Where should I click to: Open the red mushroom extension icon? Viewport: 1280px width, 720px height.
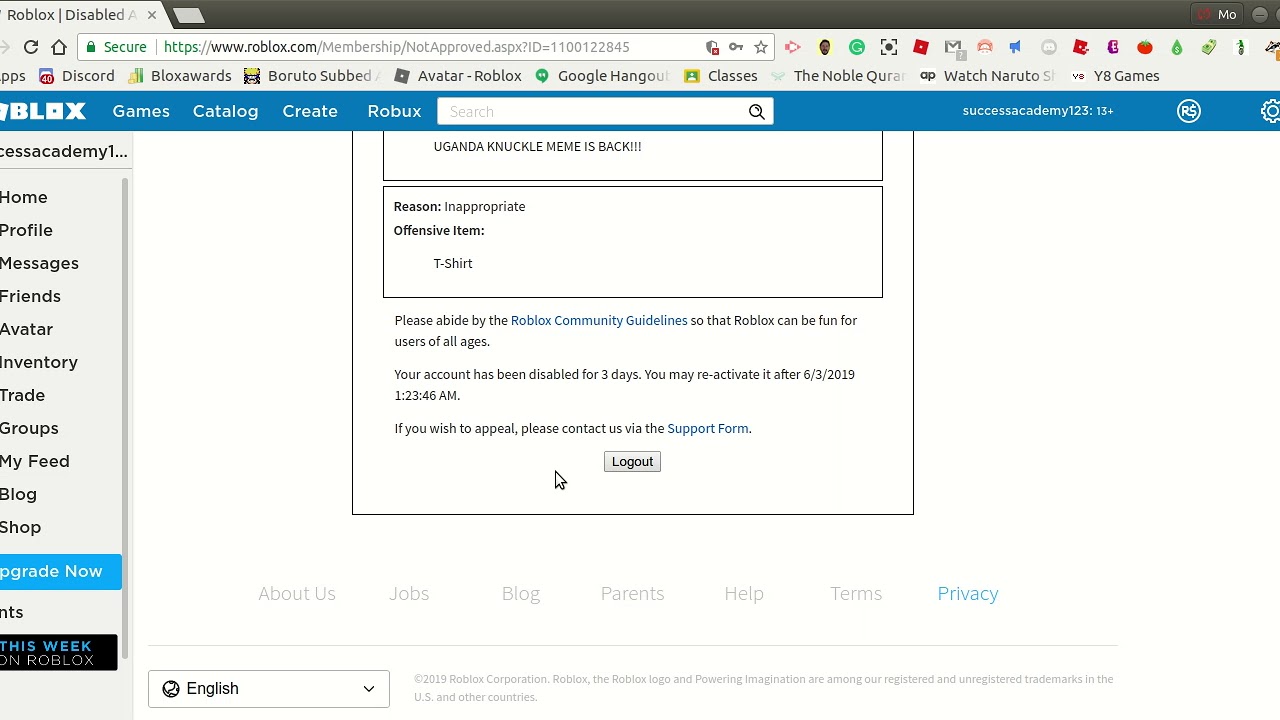coord(985,47)
